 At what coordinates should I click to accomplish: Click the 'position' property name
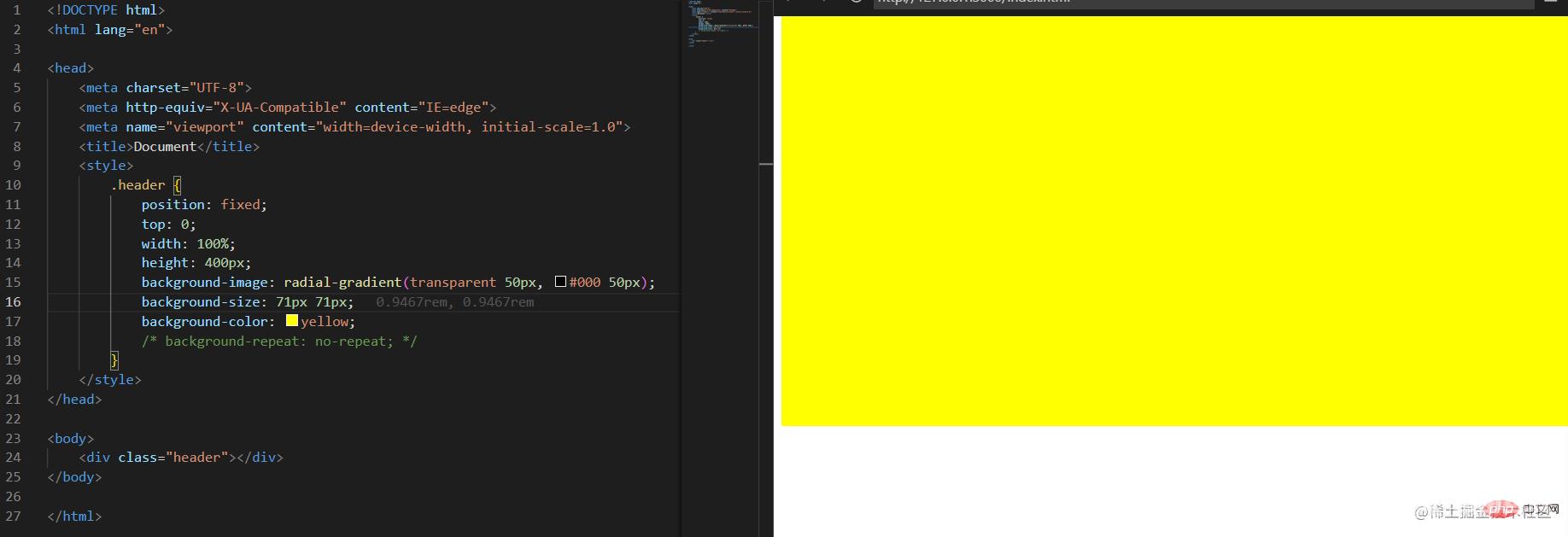pos(173,204)
